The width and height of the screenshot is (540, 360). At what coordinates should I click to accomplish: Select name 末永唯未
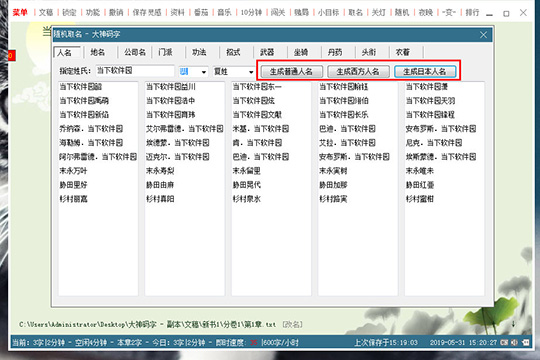click(420, 171)
